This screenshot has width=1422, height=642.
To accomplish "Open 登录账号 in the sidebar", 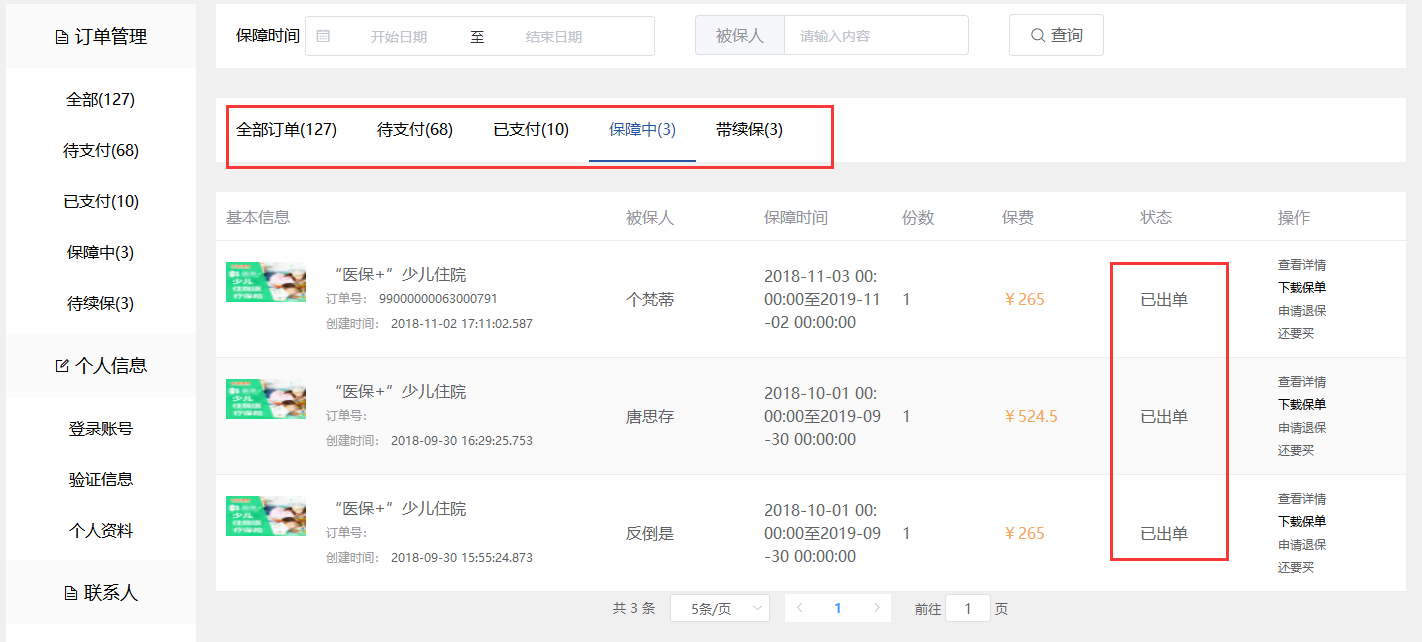I will (x=100, y=429).
